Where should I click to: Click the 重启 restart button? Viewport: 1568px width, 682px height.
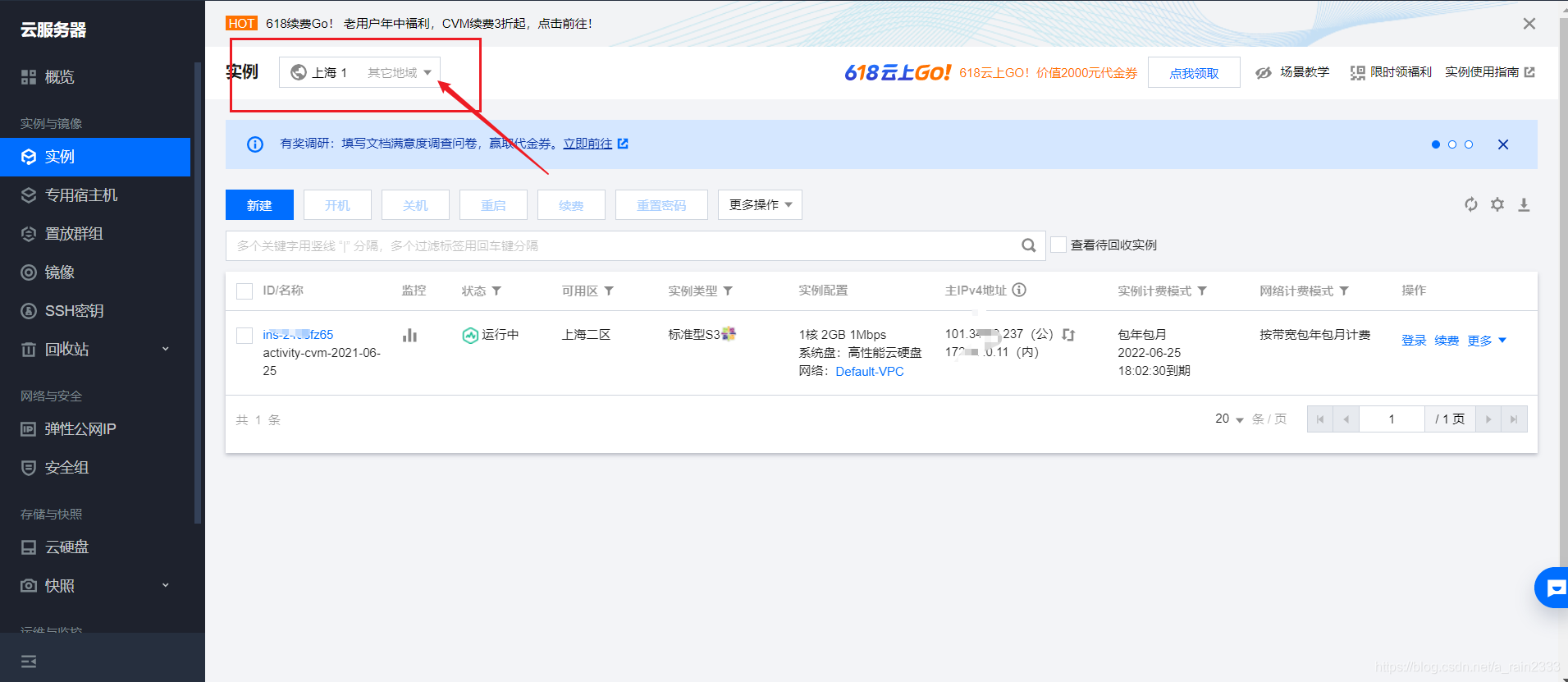click(493, 205)
